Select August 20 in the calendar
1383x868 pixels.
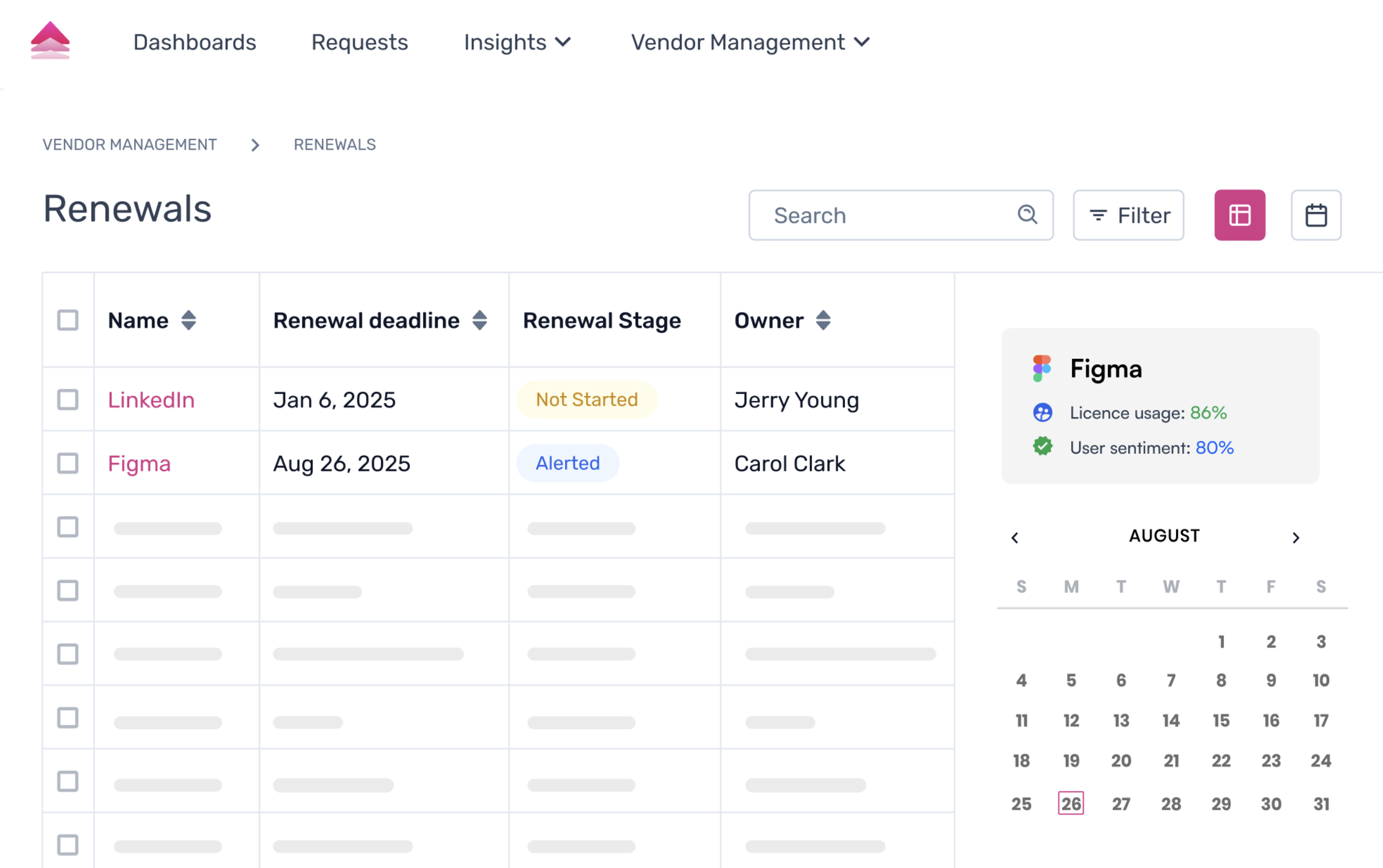(1121, 761)
